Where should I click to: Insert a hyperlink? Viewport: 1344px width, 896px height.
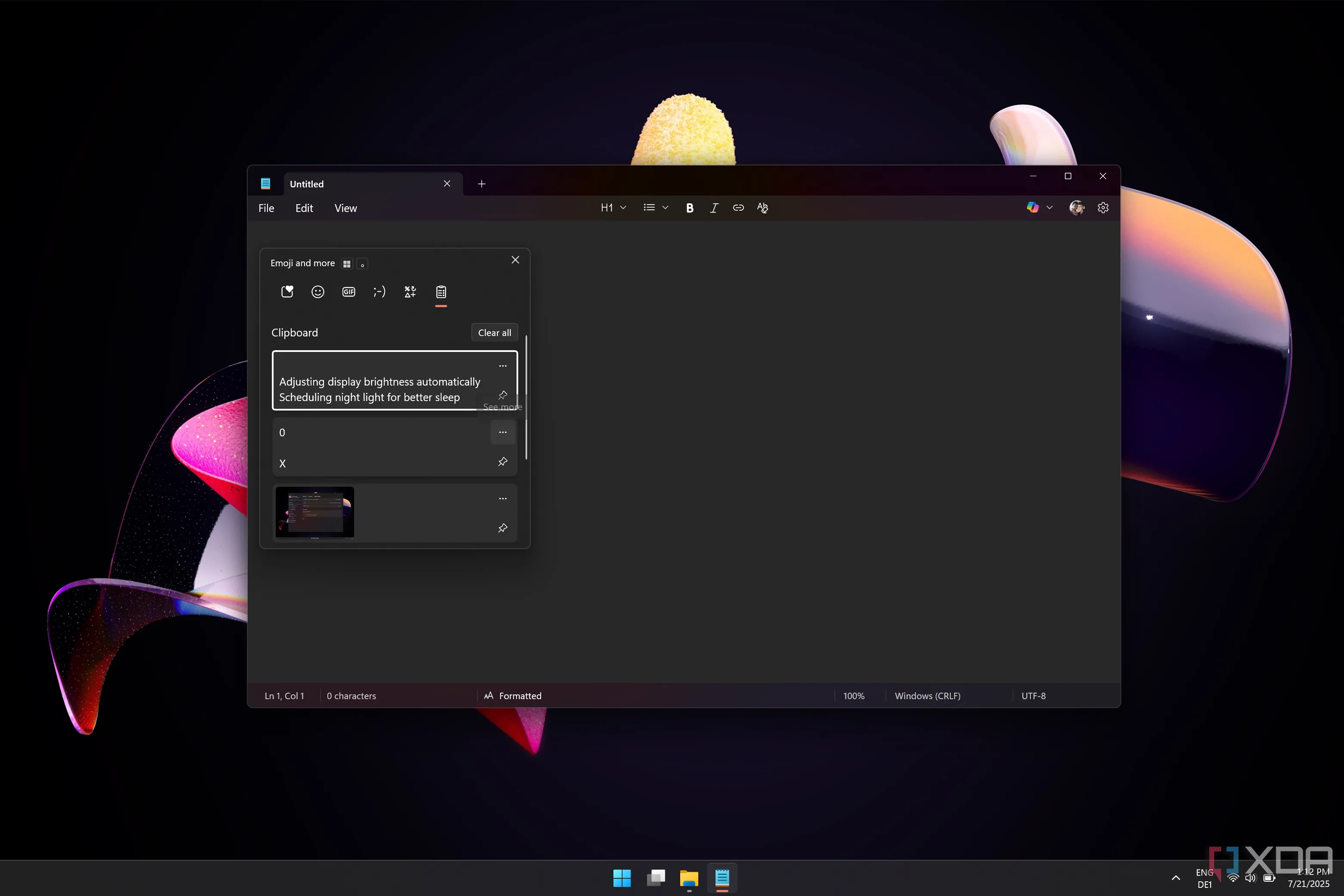(738, 208)
